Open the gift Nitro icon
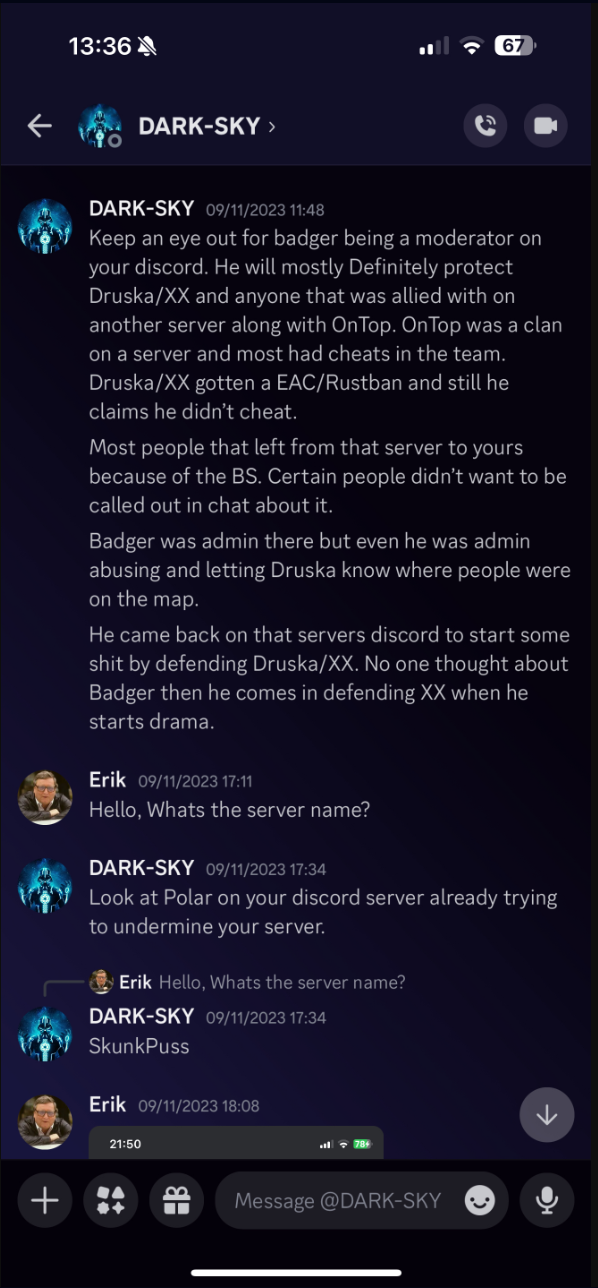 [176, 1201]
